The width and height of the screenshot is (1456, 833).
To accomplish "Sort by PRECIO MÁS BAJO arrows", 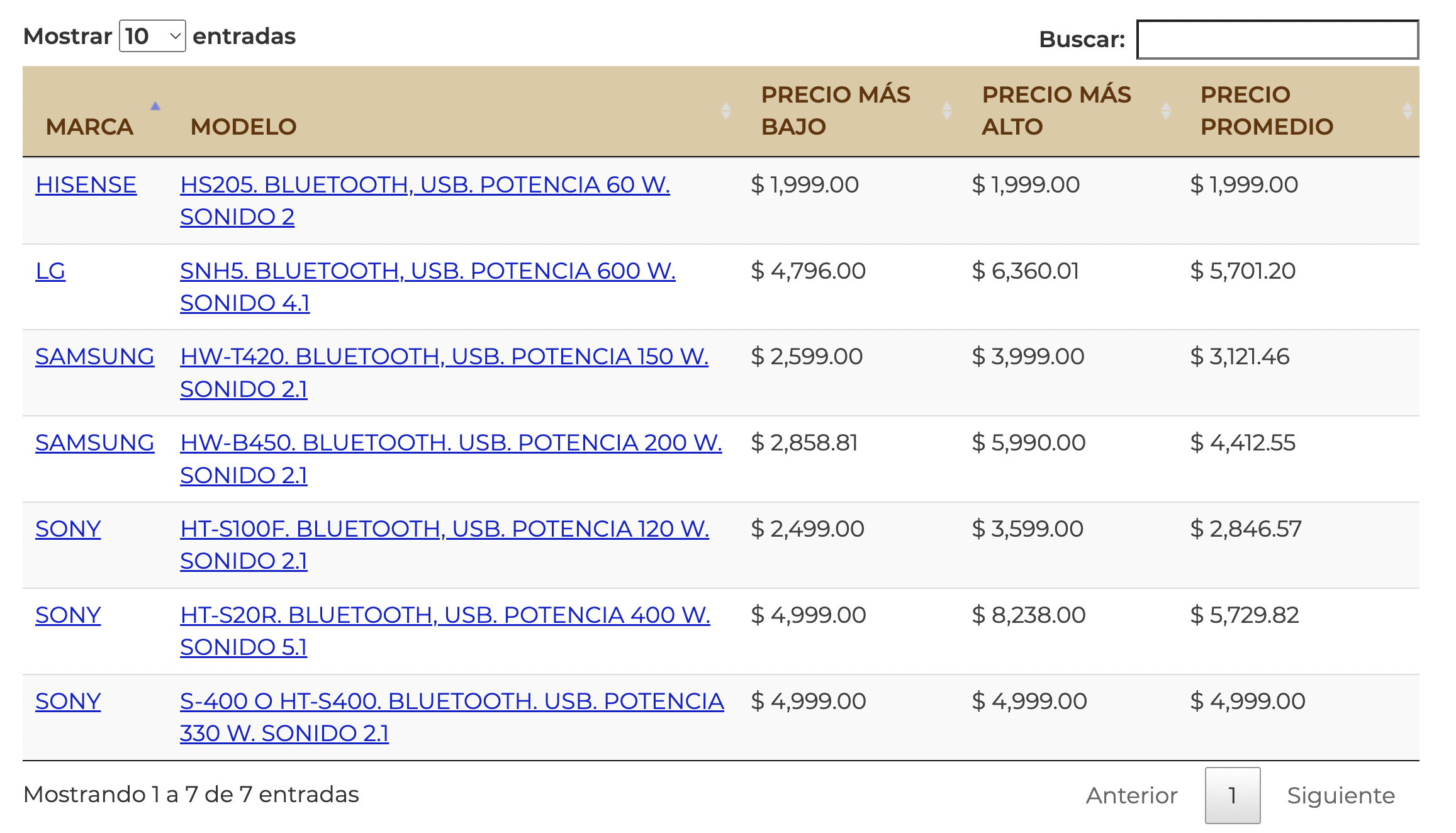I will [946, 111].
